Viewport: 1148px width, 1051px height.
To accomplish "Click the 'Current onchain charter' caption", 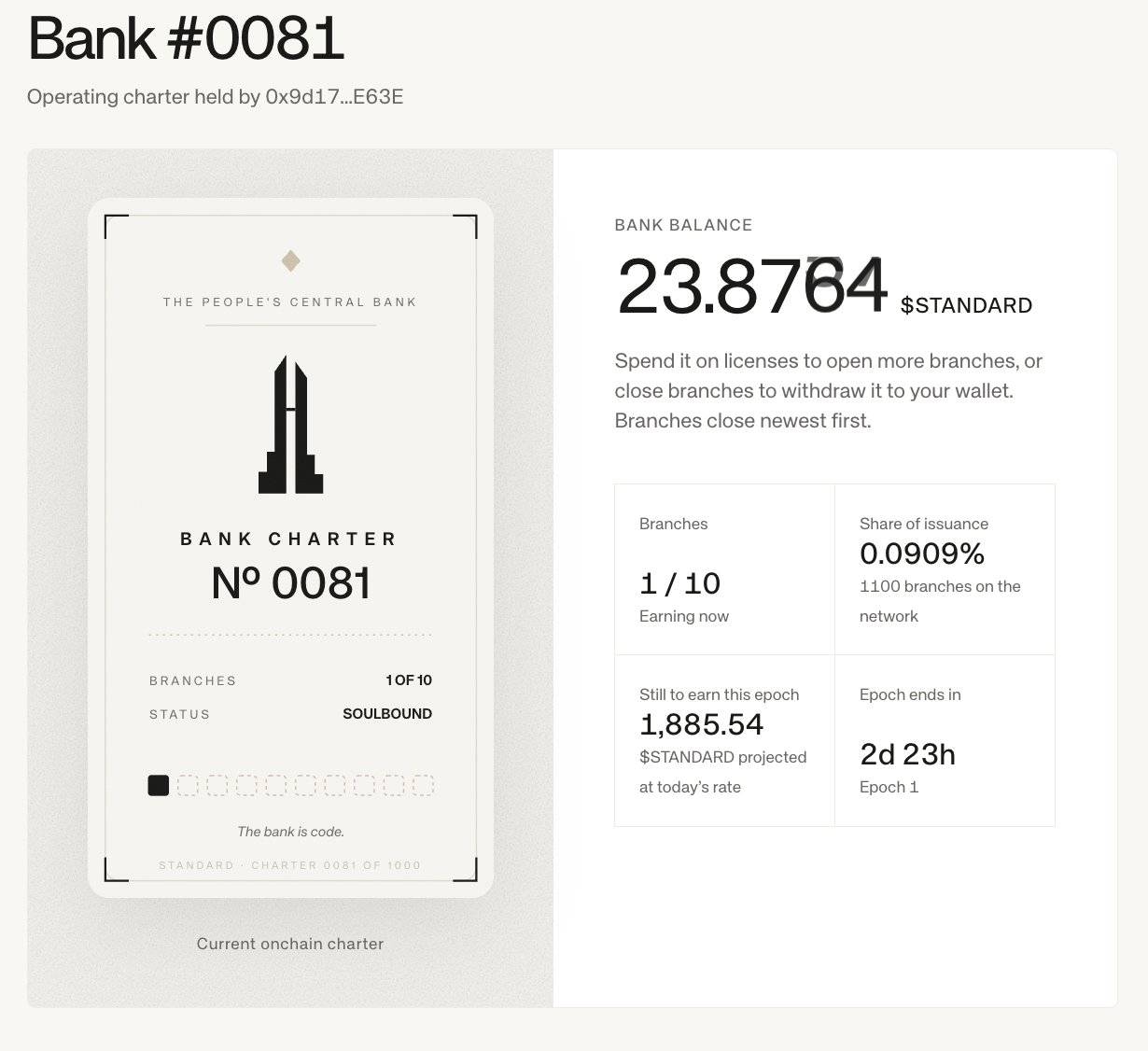I will [x=290, y=944].
